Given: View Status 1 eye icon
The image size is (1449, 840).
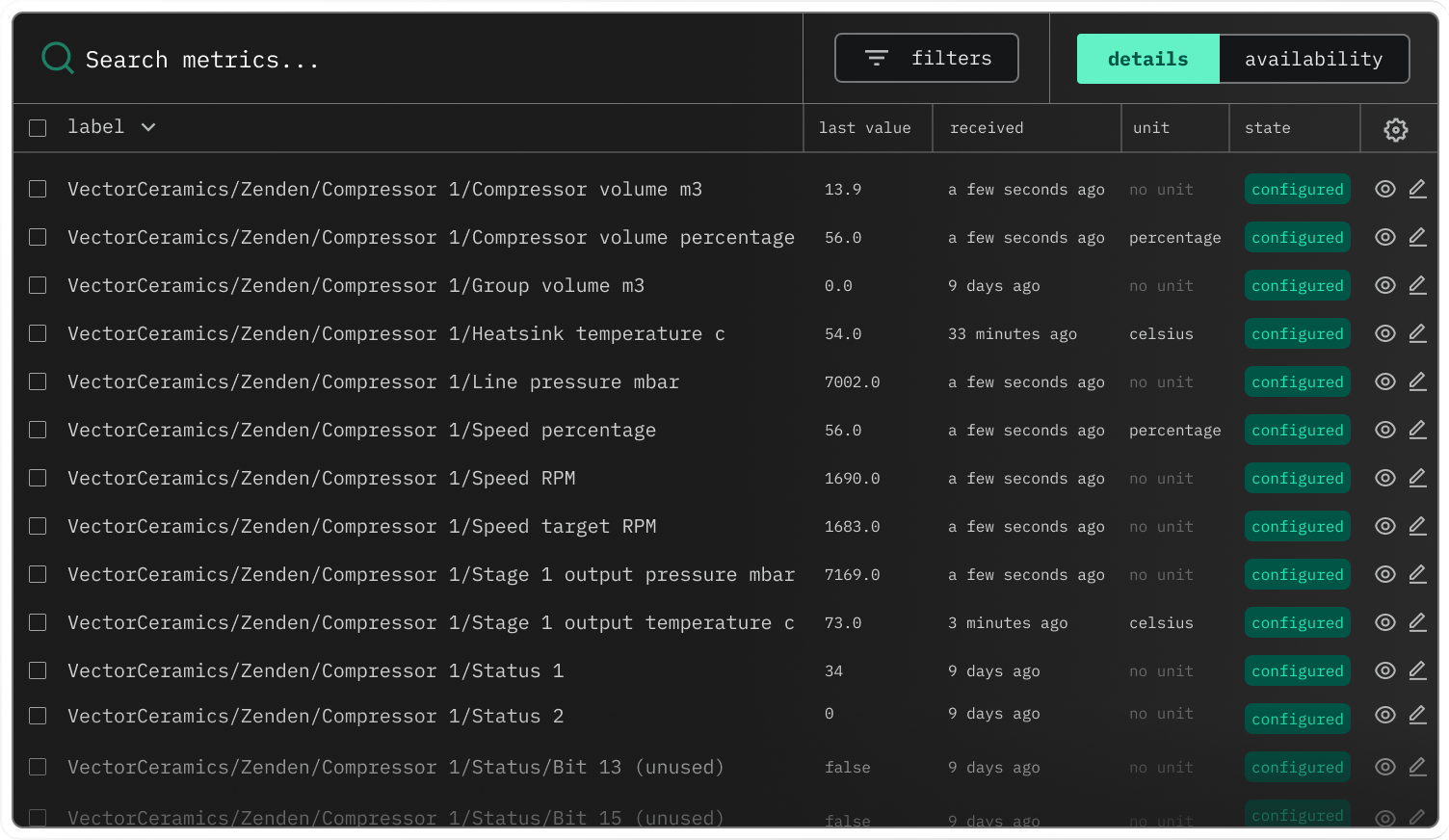Looking at the screenshot, I should [1385, 670].
